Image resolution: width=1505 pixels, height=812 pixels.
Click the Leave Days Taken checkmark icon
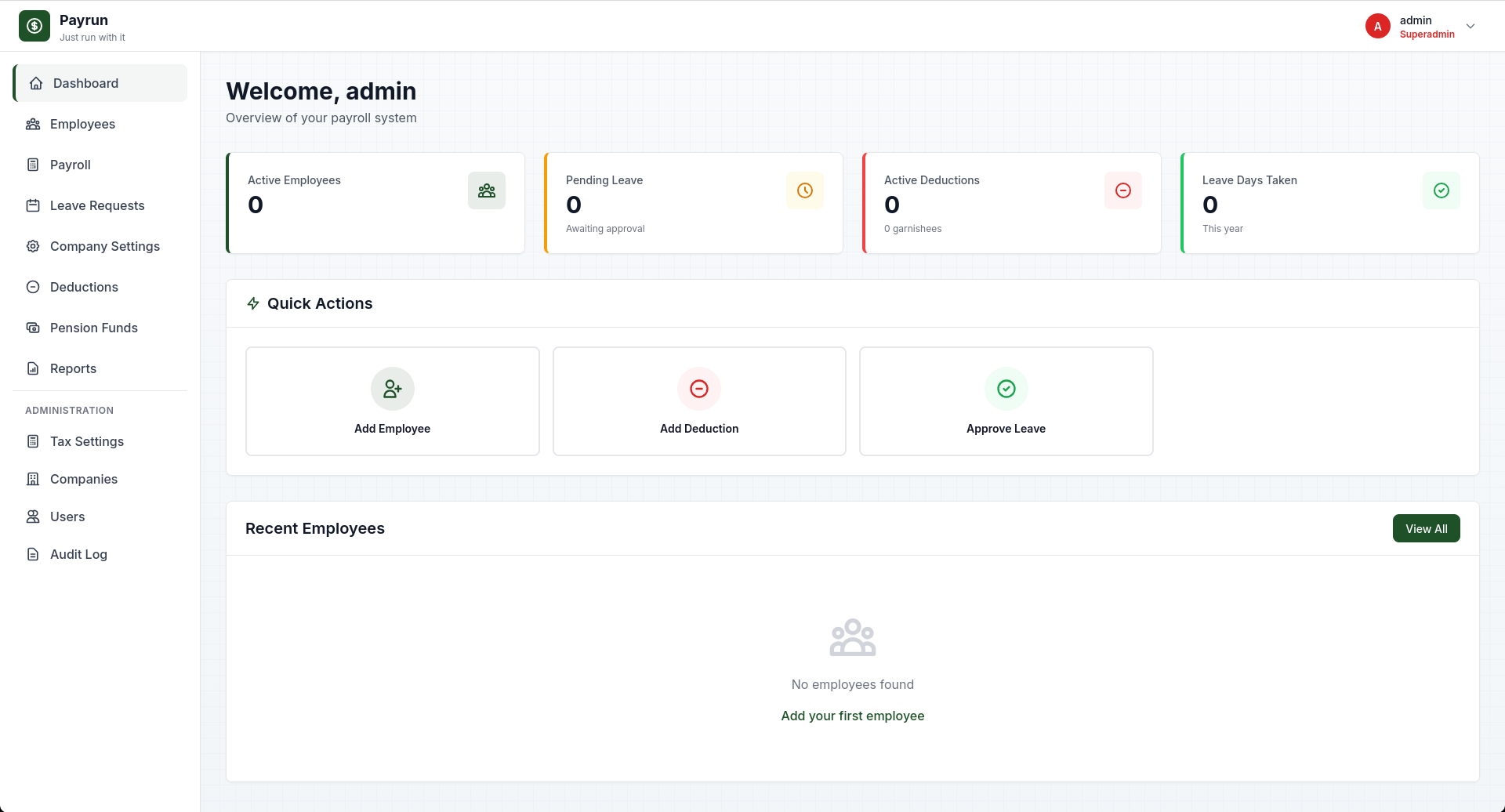click(x=1441, y=190)
